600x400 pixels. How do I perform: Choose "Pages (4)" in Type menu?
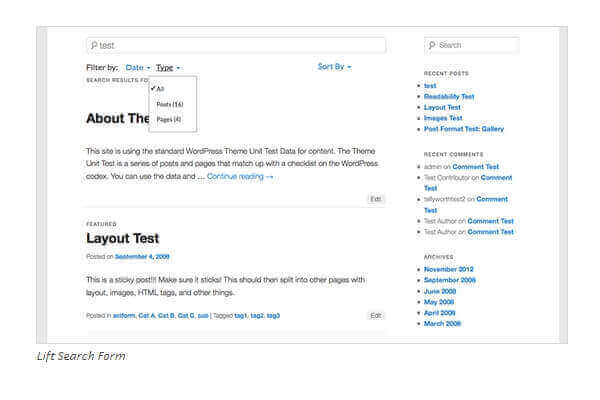(168, 119)
